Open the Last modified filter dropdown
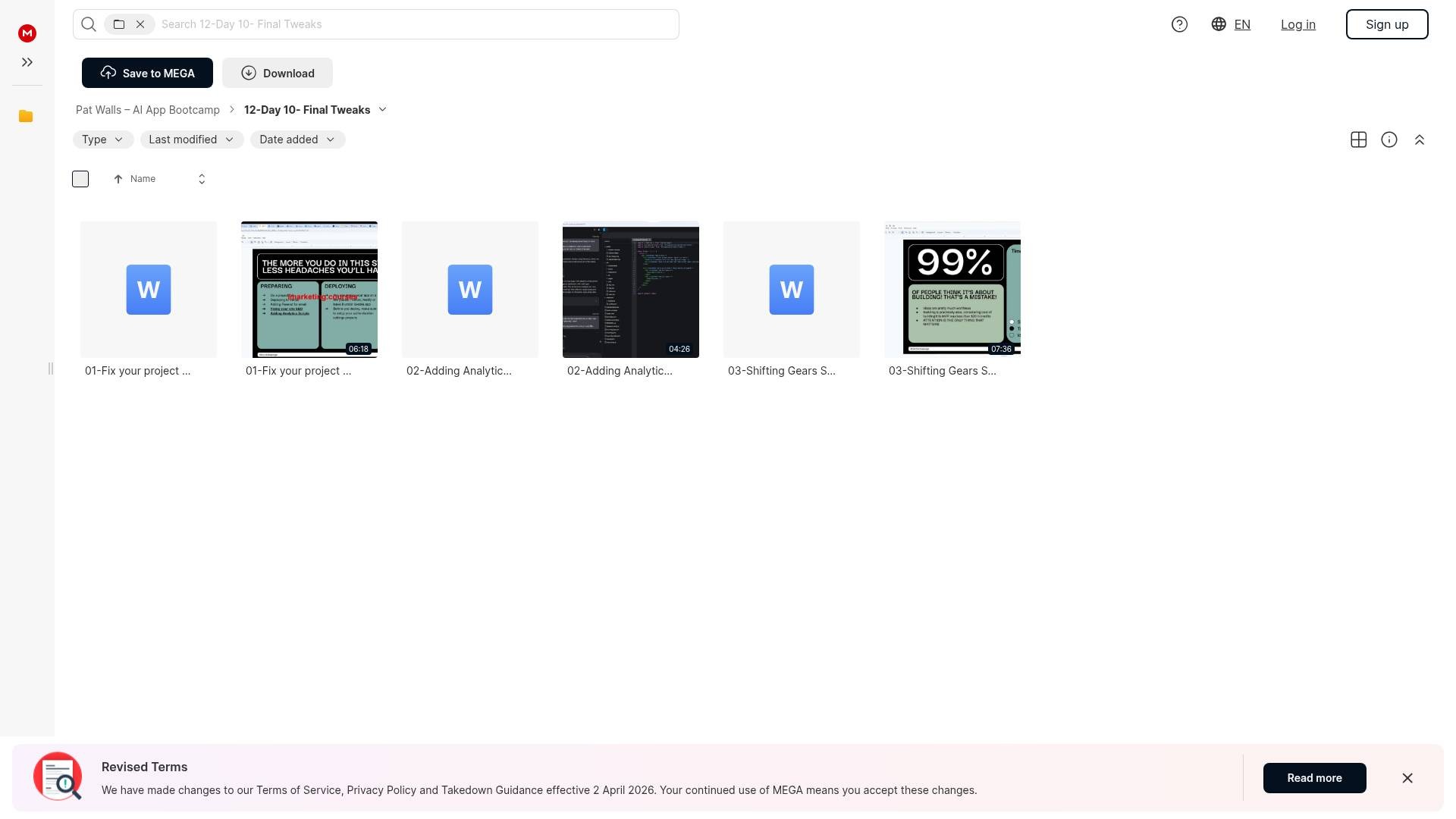The height and width of the screenshot is (819, 1456). click(192, 140)
